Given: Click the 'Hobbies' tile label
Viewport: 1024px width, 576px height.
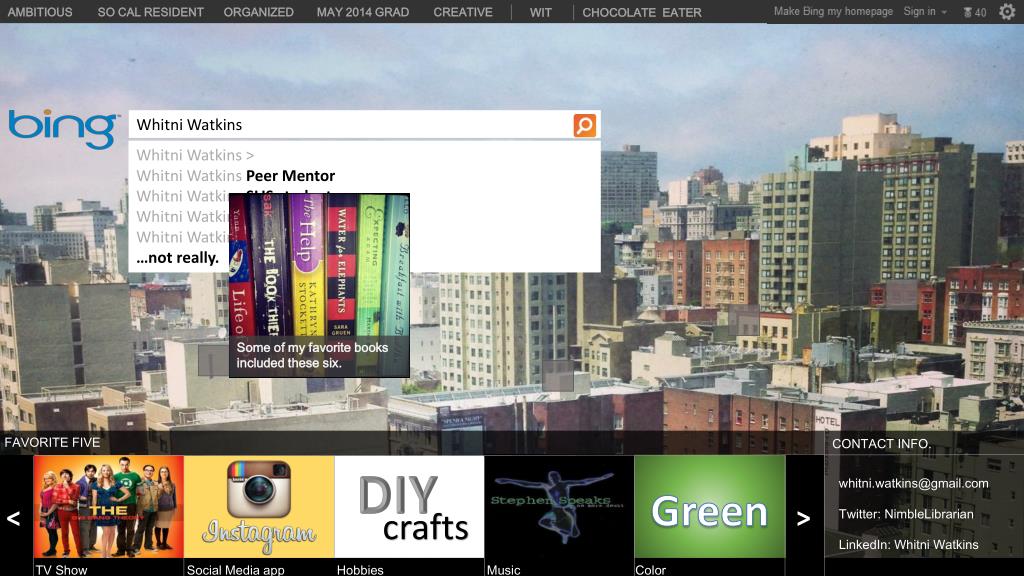Looking at the screenshot, I should pyautogui.click(x=360, y=569).
